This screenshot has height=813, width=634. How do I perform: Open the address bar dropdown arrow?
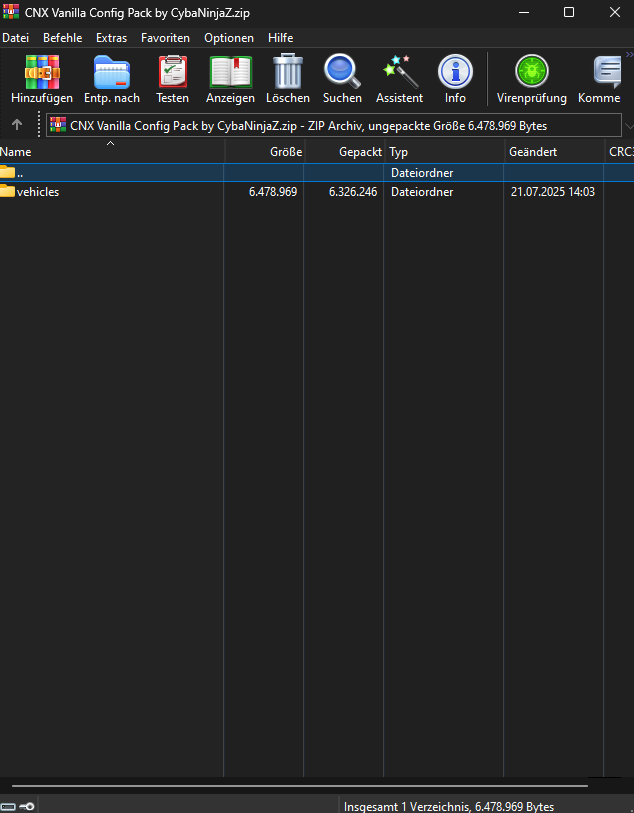click(629, 125)
